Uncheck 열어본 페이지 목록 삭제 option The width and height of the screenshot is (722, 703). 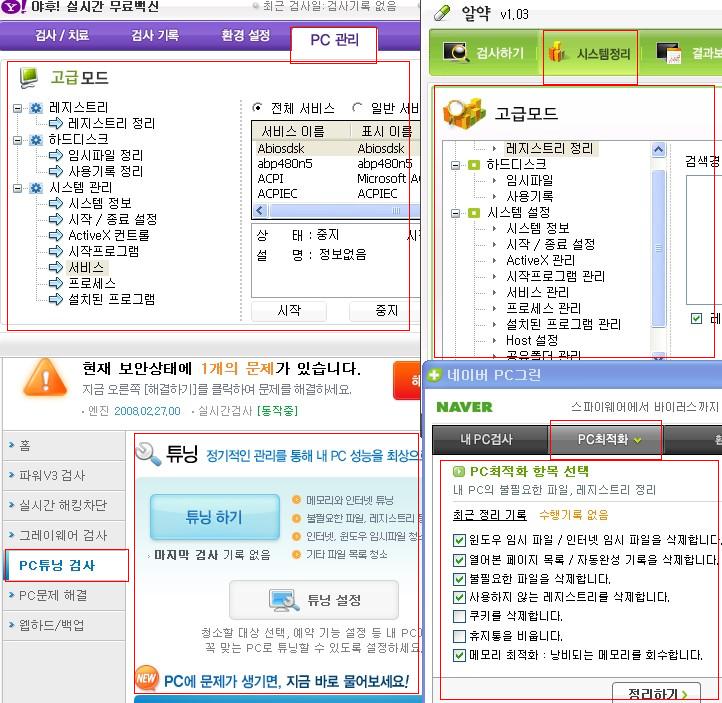coord(459,560)
